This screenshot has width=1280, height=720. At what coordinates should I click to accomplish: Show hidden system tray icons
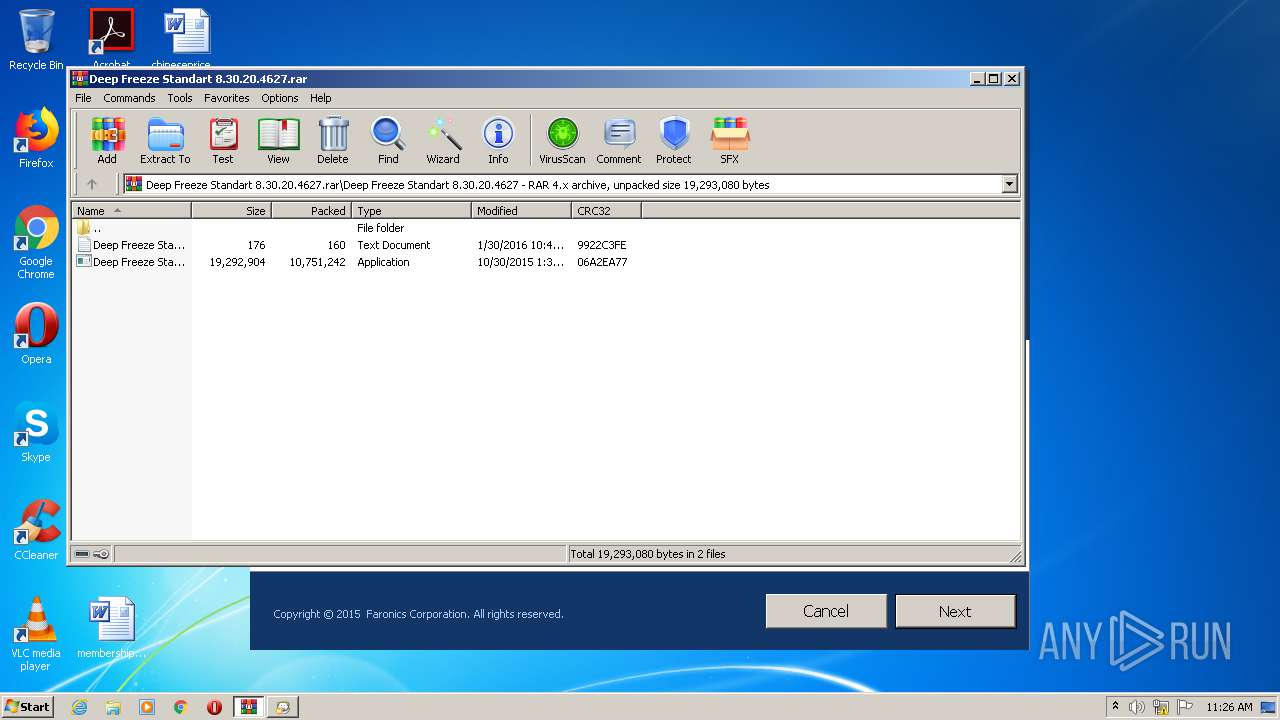pos(1115,706)
